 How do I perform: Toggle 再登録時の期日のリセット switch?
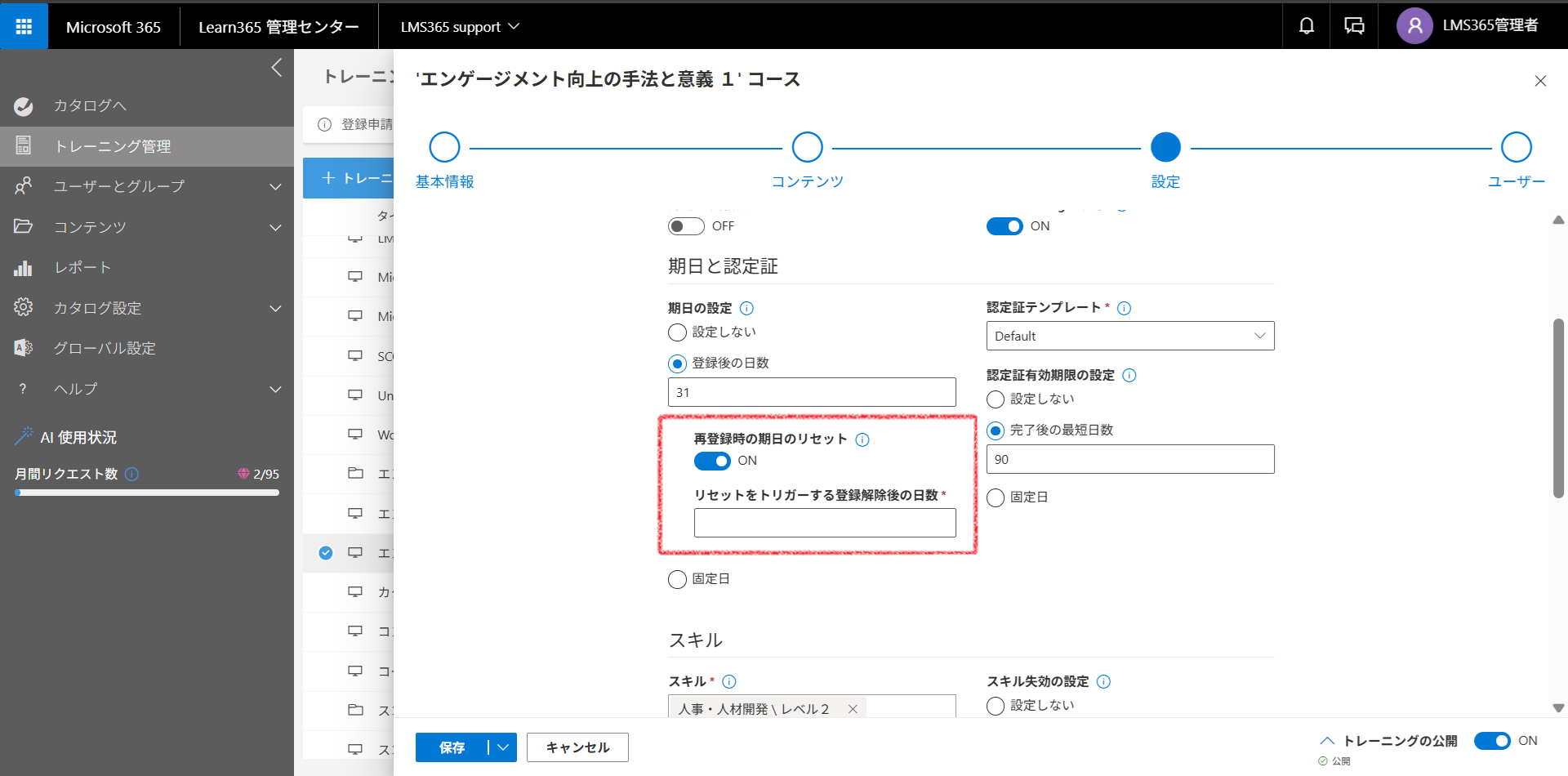(x=712, y=461)
